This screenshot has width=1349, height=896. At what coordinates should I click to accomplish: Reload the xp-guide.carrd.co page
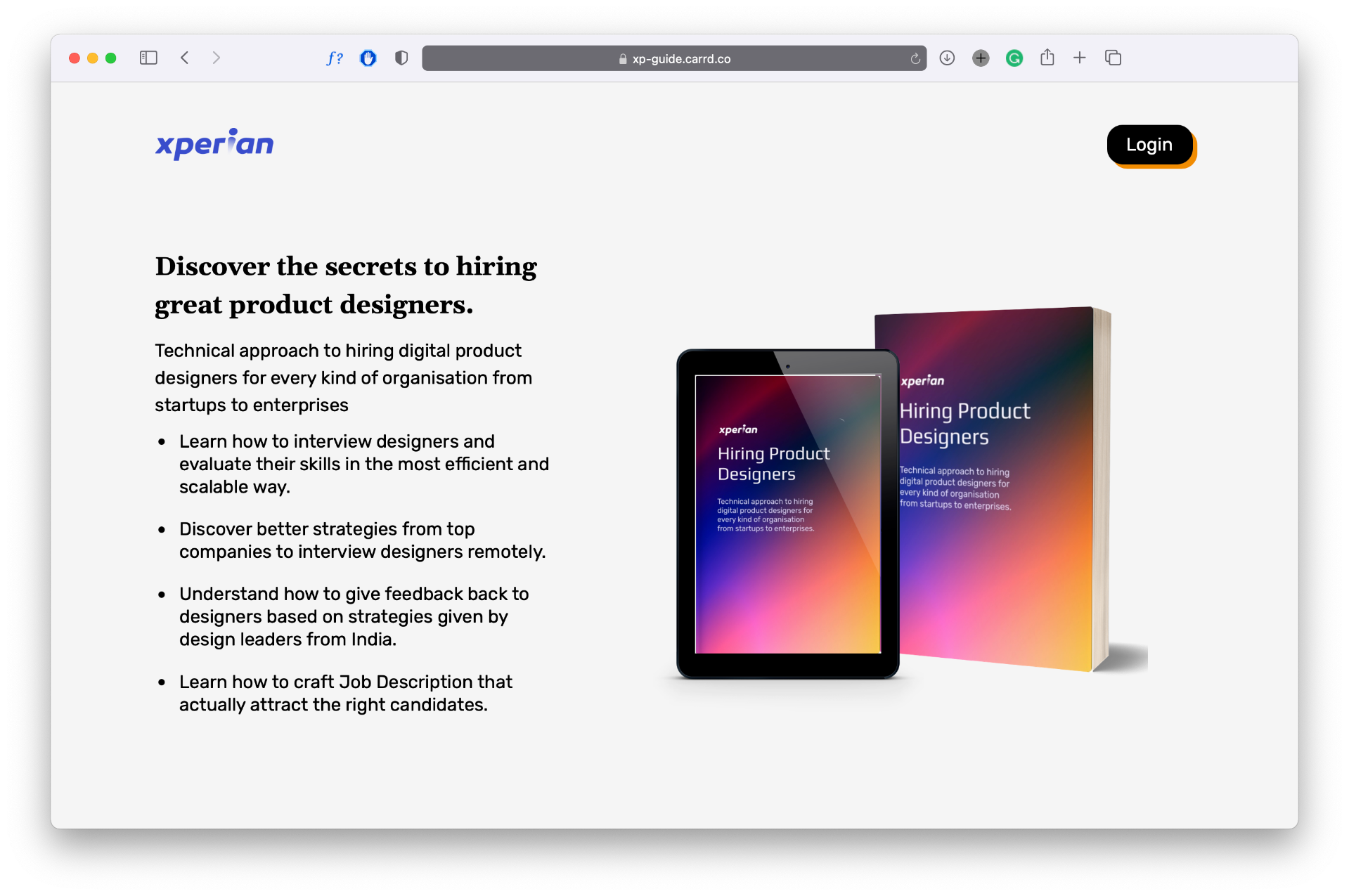[915, 59]
